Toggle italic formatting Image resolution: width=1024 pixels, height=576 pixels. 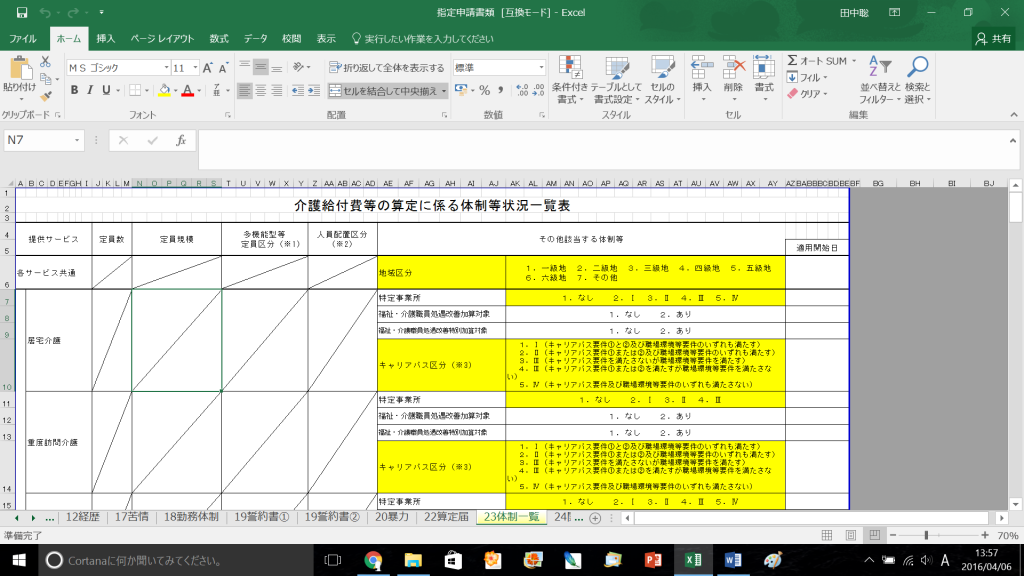(x=90, y=90)
